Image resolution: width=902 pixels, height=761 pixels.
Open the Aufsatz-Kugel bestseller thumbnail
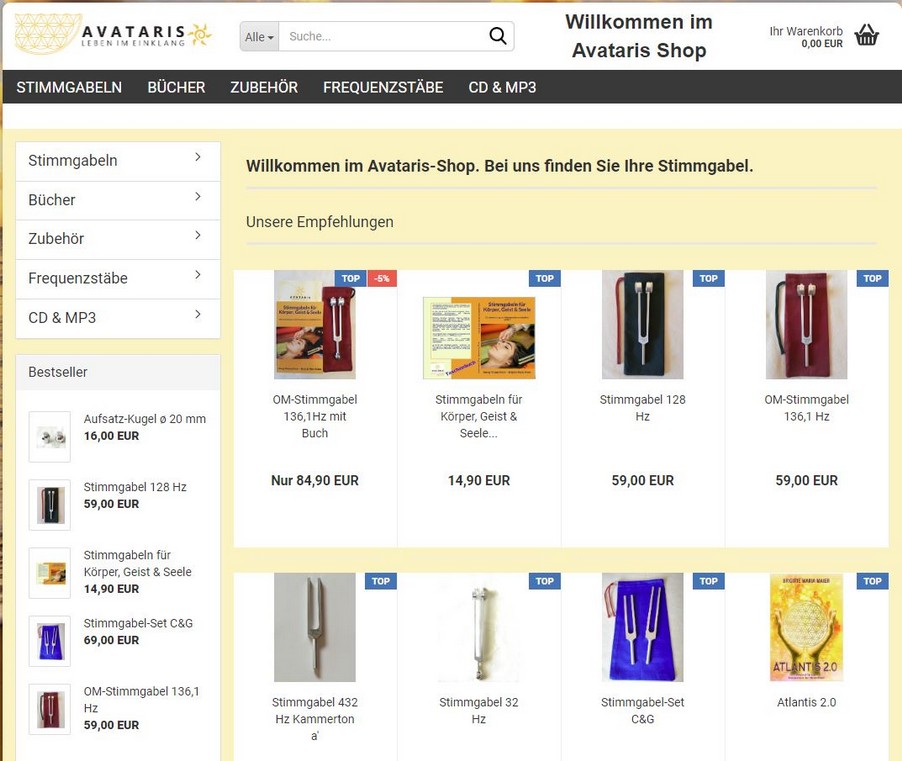[x=50, y=437]
